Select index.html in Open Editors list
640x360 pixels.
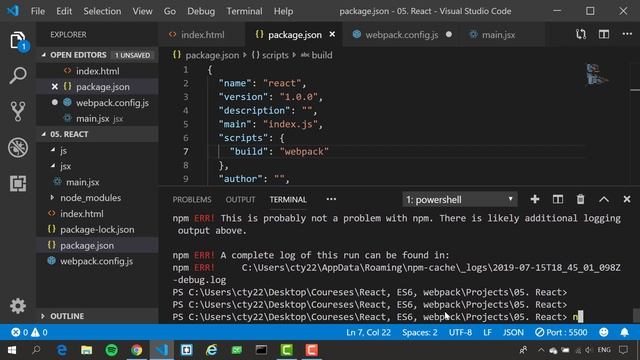[97, 71]
